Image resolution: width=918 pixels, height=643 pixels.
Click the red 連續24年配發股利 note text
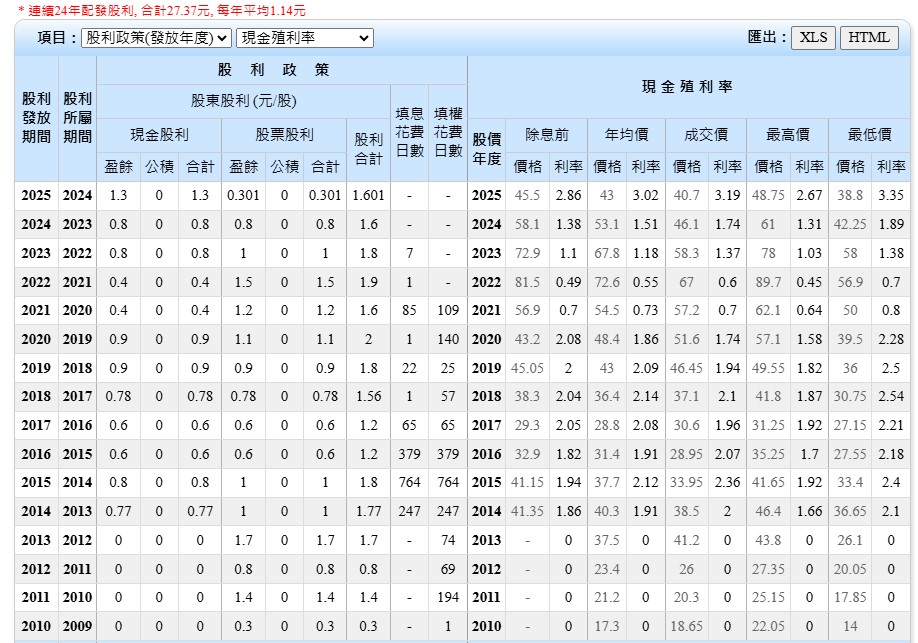pyautogui.click(x=162, y=10)
